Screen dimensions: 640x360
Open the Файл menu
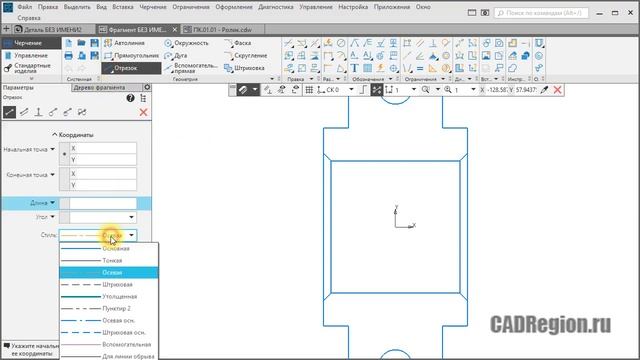pos(24,7)
